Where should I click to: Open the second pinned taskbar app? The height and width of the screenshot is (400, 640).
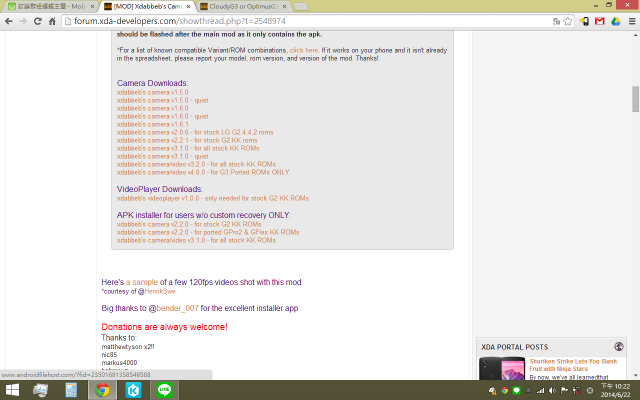click(40, 390)
